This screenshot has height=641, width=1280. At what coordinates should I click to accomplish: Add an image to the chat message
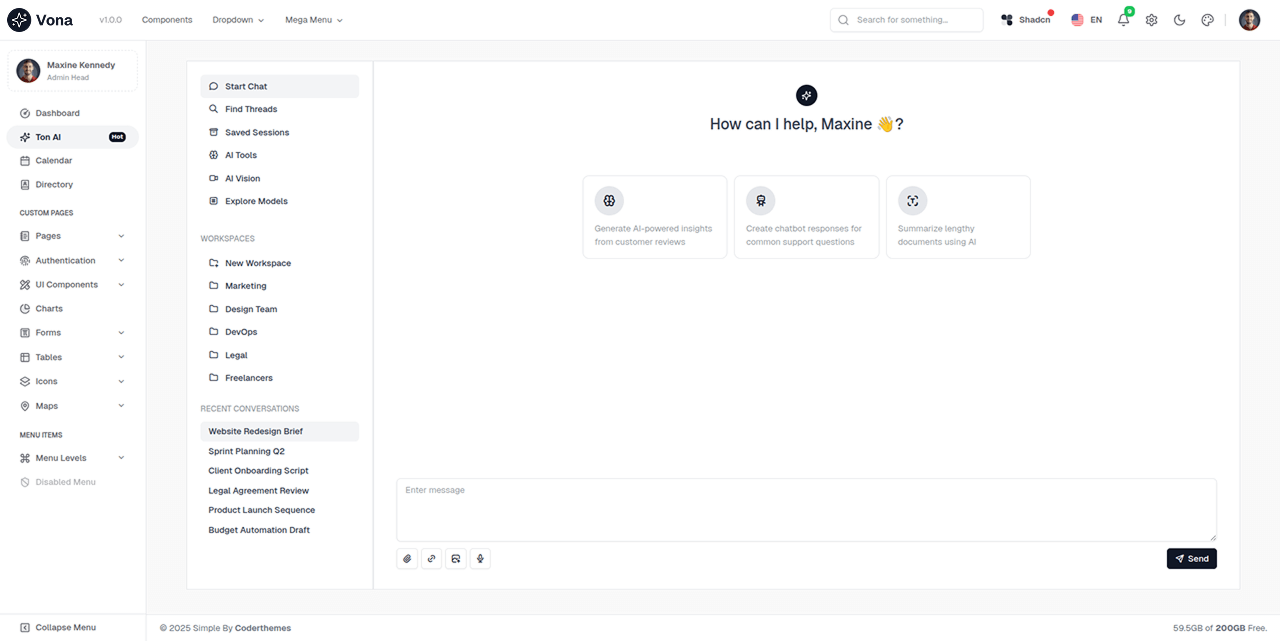tap(456, 558)
